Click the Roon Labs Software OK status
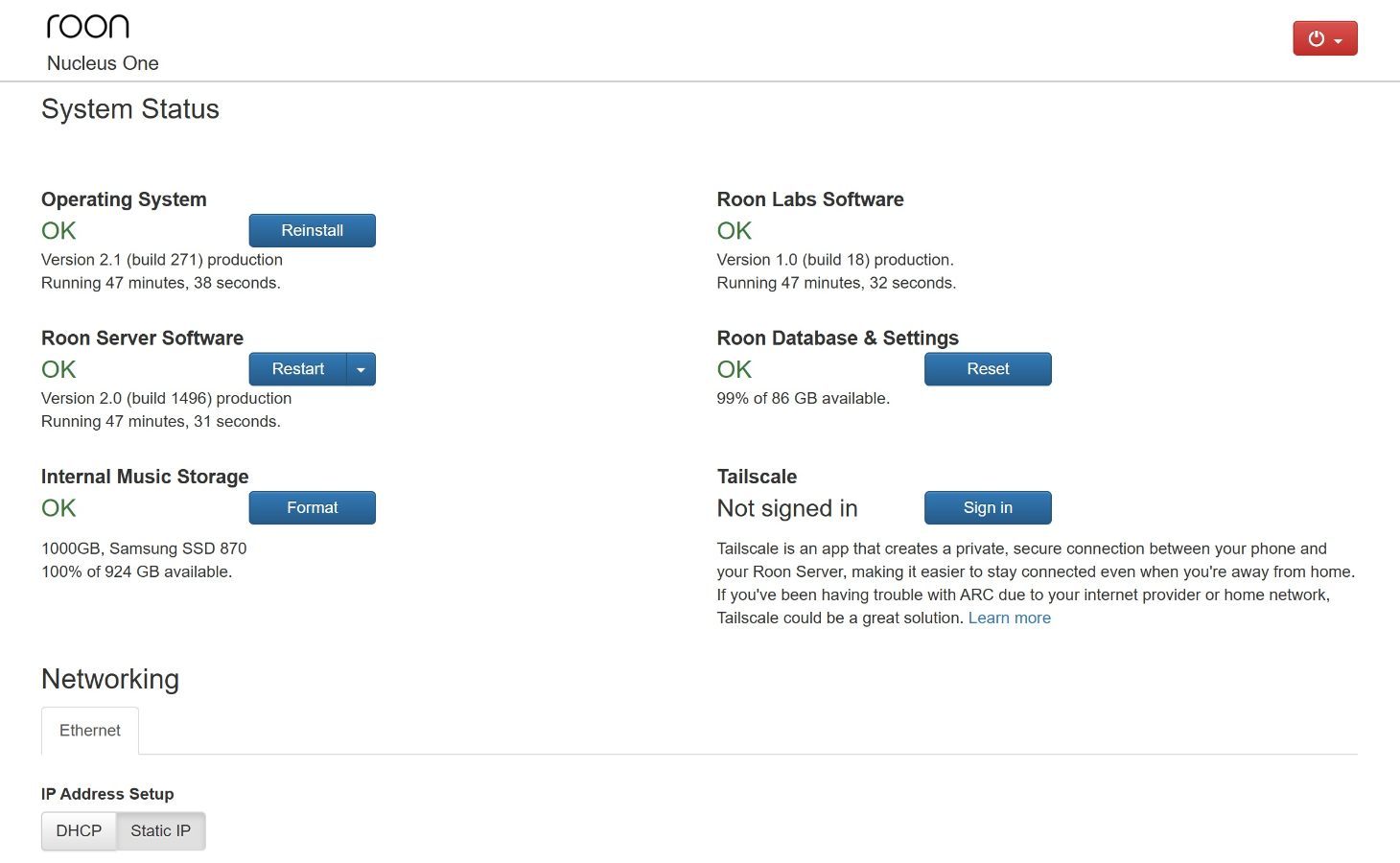1400x863 pixels. pos(735,230)
